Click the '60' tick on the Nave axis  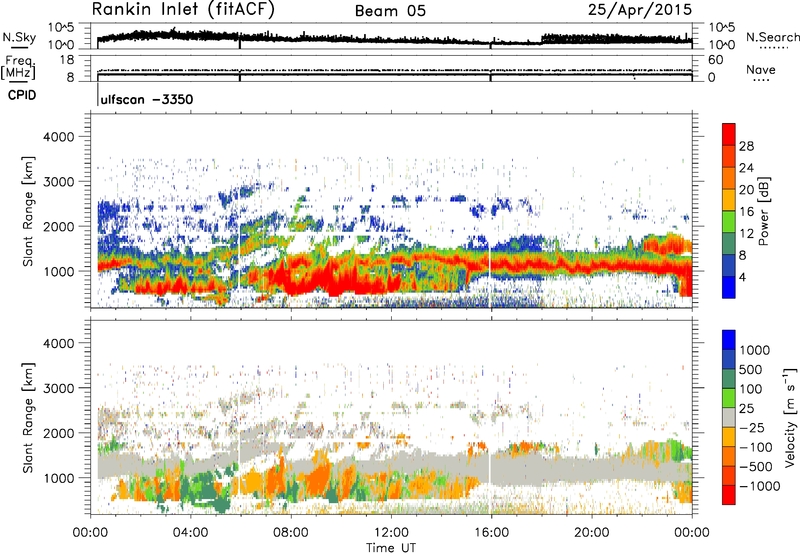coord(716,60)
